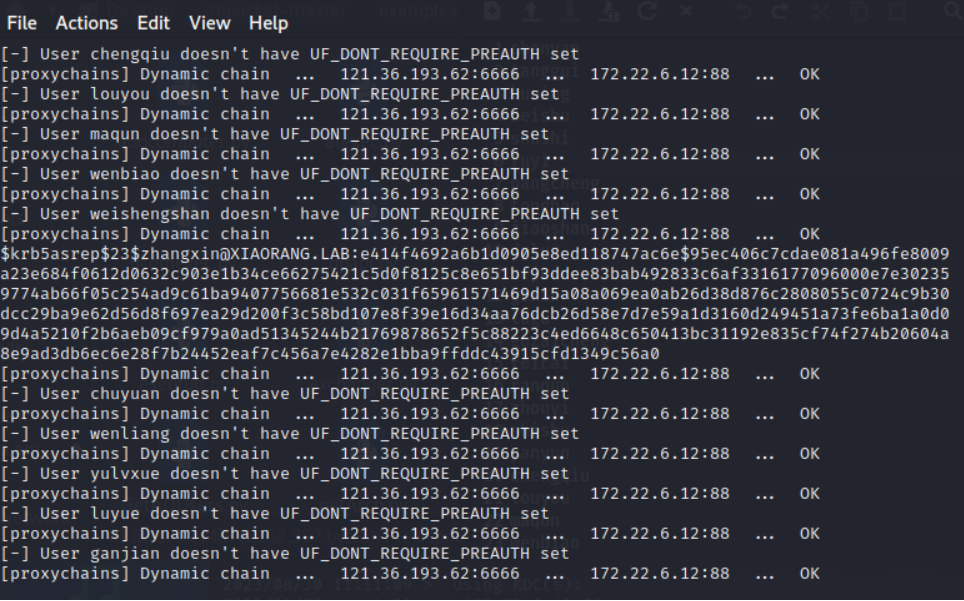Open the Help menu
The height and width of the screenshot is (601, 964).
click(268, 23)
